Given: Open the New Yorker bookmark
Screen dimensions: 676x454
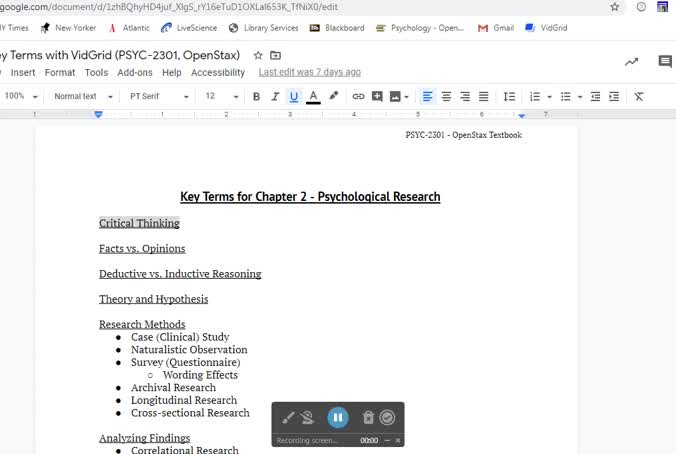Looking at the screenshot, I should tap(69, 28).
